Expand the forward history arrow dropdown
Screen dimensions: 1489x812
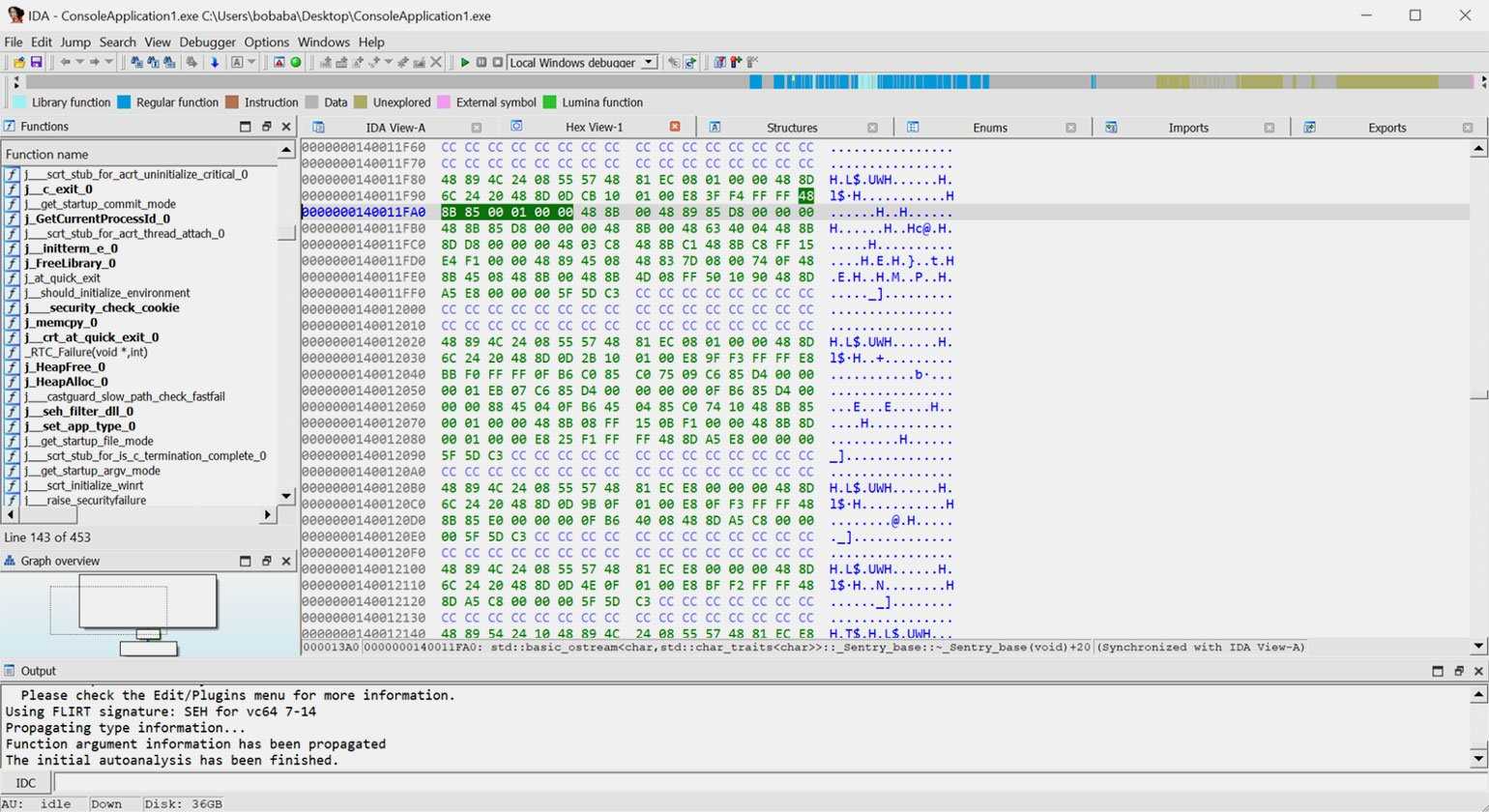[109, 63]
